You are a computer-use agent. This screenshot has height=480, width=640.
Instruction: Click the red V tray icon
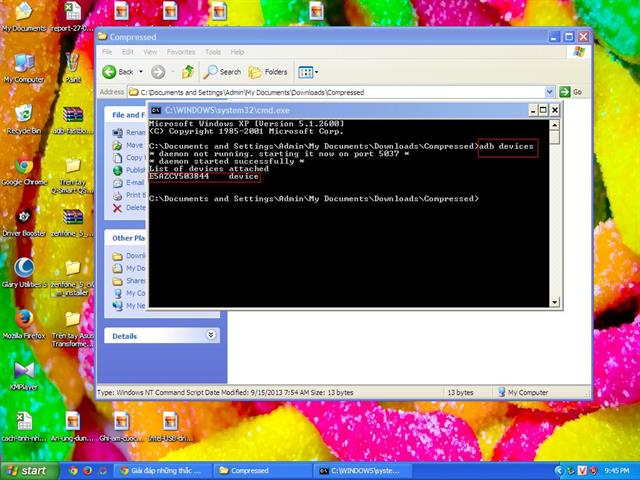coord(582,471)
